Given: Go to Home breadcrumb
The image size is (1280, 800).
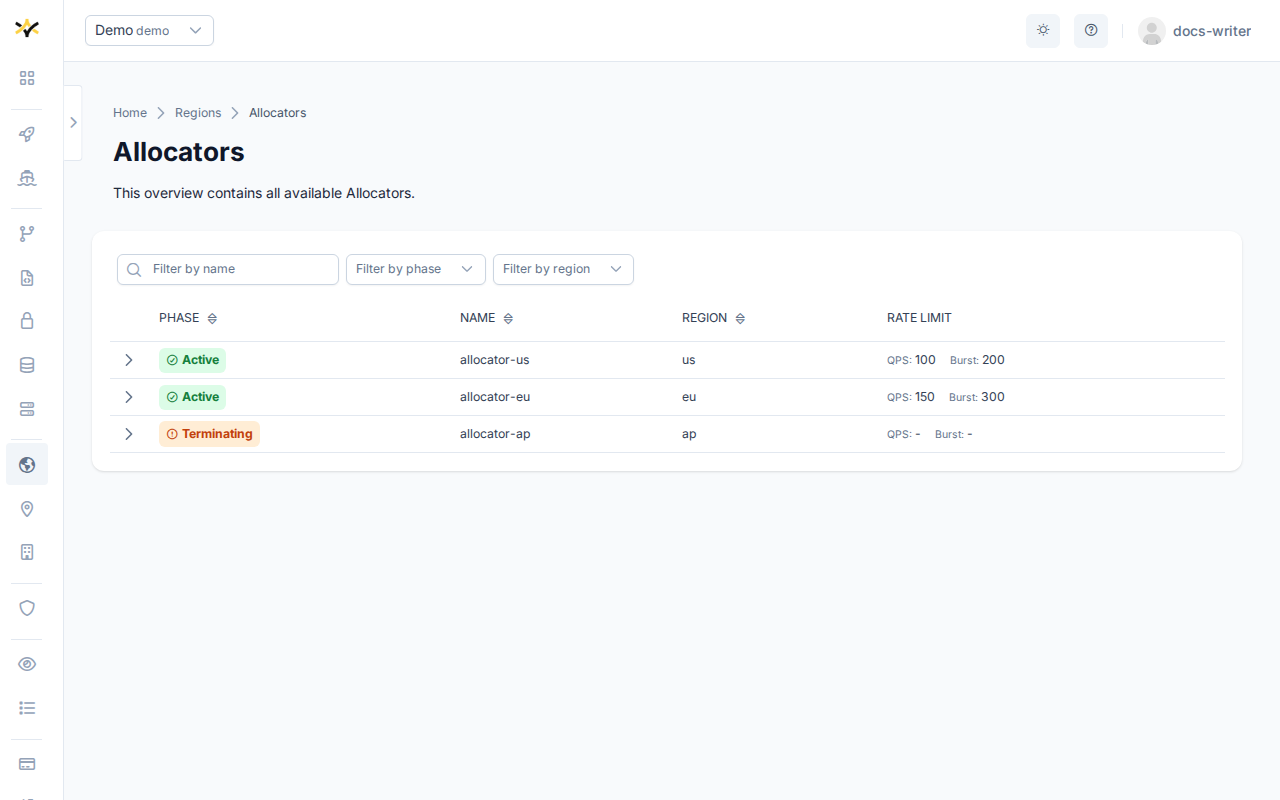Looking at the screenshot, I should tap(130, 113).
